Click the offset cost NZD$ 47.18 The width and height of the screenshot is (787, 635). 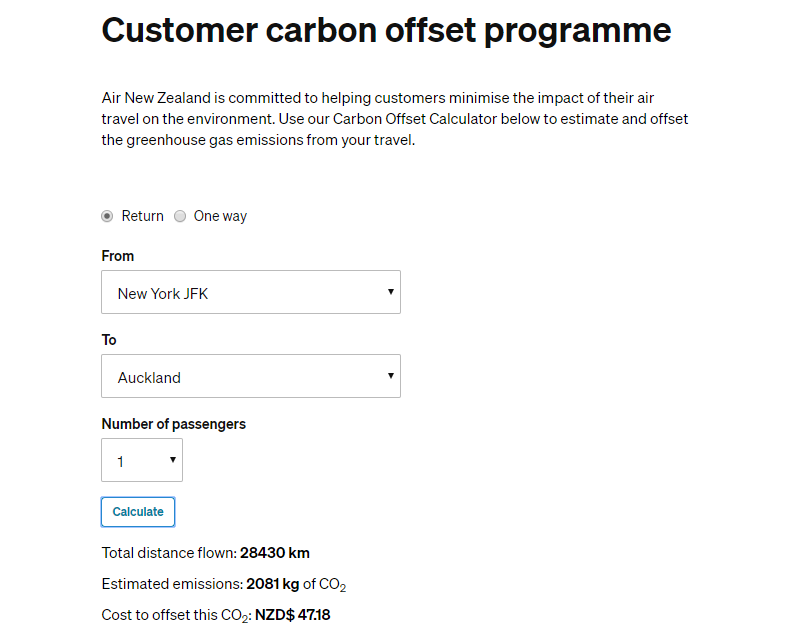[292, 615]
